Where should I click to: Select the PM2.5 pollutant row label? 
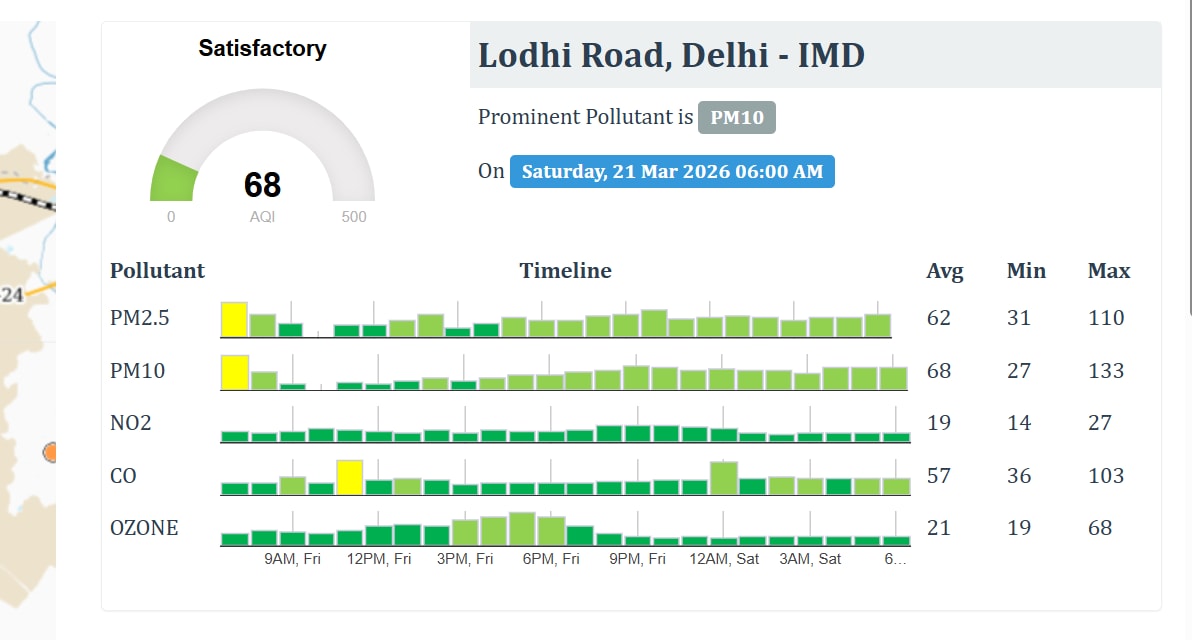pos(140,319)
